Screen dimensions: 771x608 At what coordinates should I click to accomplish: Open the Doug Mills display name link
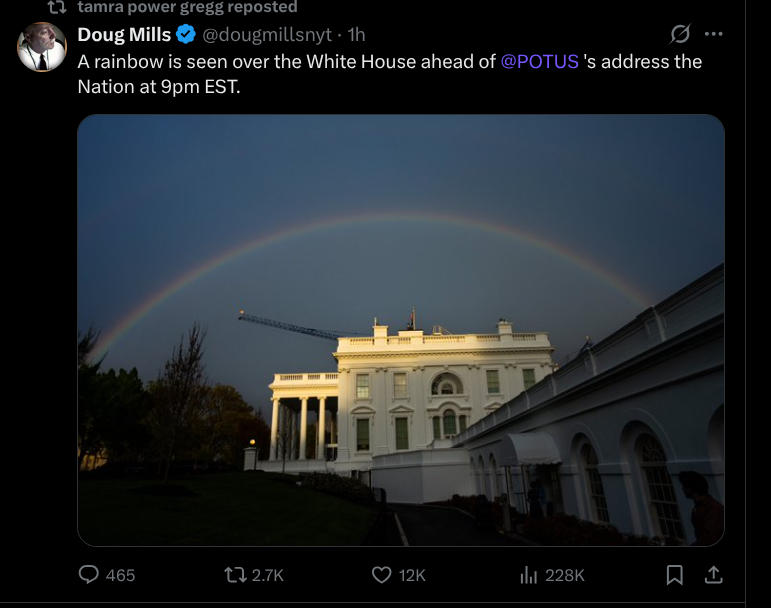click(124, 35)
